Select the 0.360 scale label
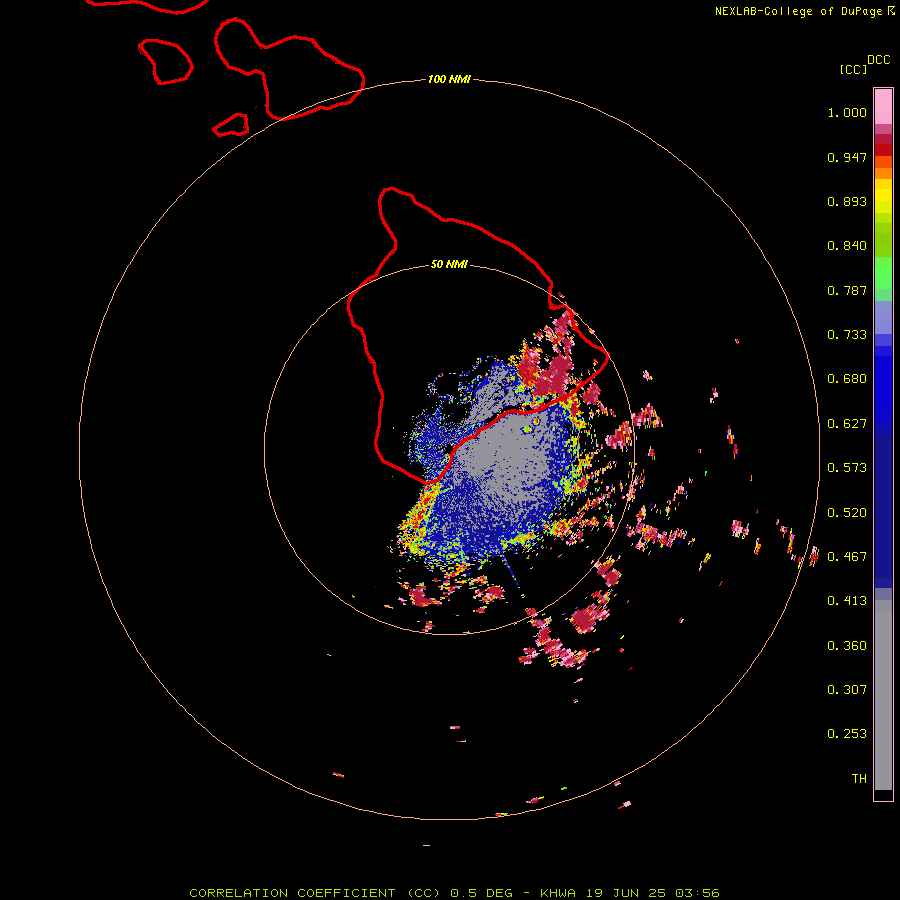This screenshot has height=900, width=900. click(x=847, y=646)
